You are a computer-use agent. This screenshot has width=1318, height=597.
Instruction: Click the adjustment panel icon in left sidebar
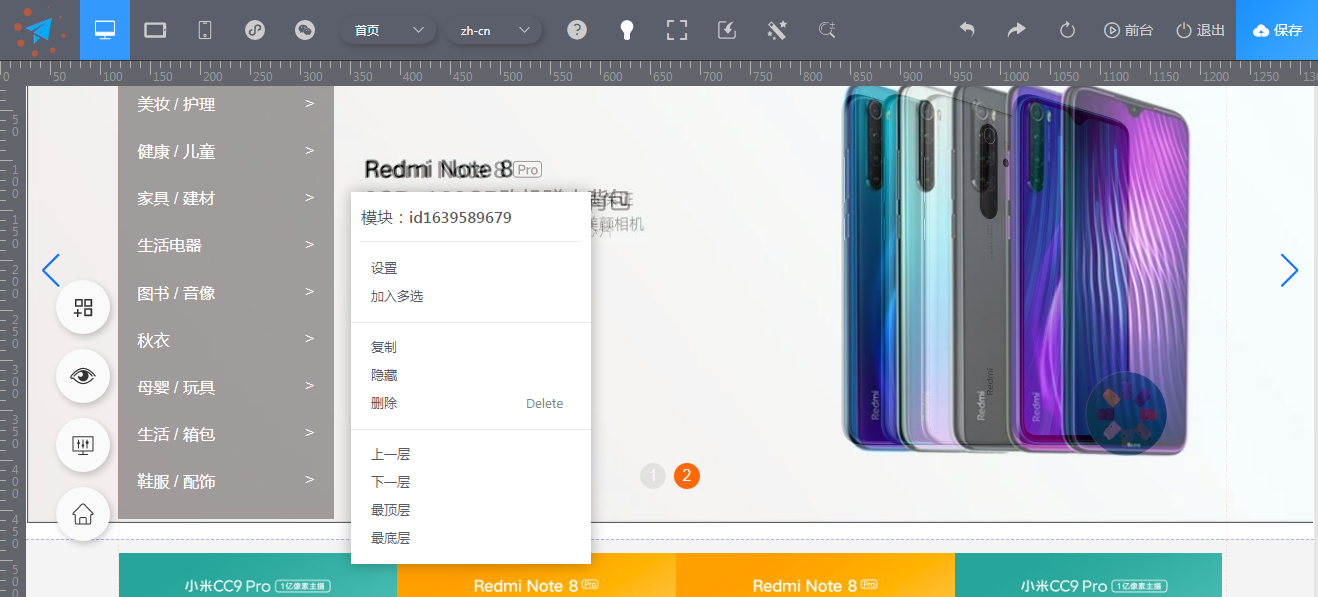coord(83,445)
